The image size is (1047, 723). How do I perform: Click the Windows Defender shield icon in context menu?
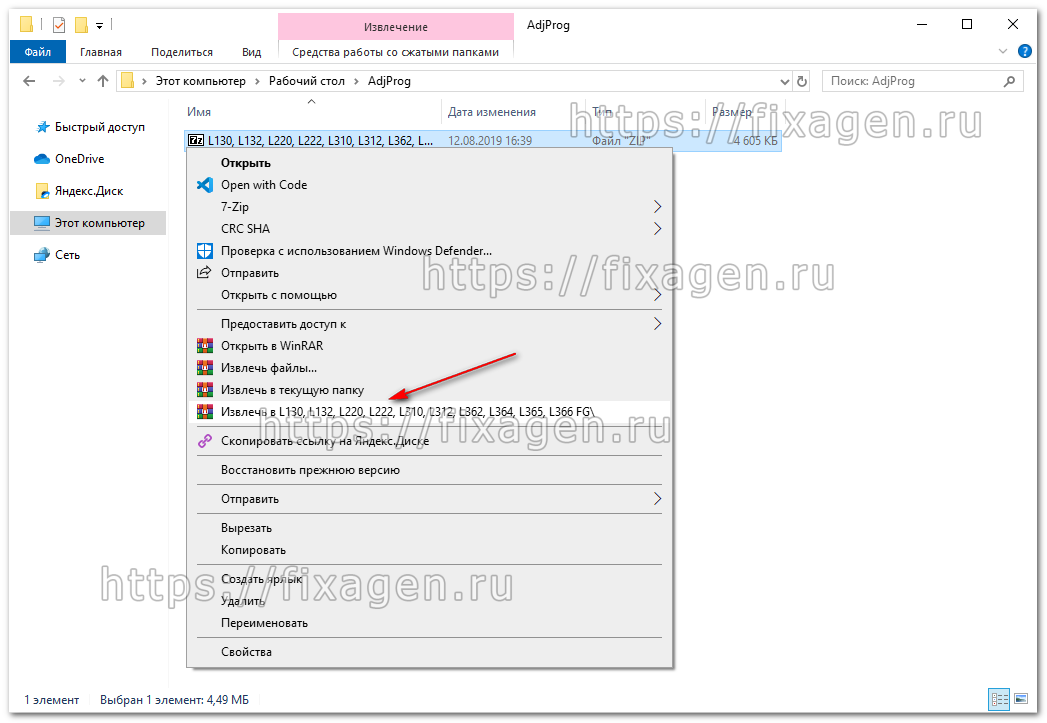click(204, 250)
